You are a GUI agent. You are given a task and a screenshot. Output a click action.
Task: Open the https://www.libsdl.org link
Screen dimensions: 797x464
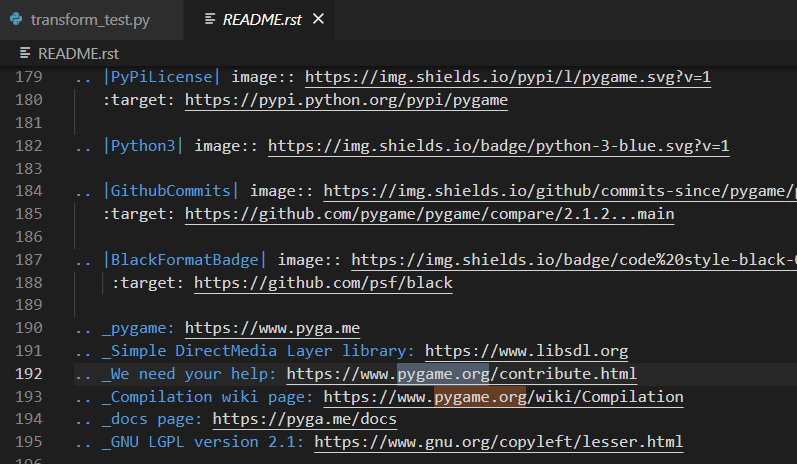pos(527,351)
